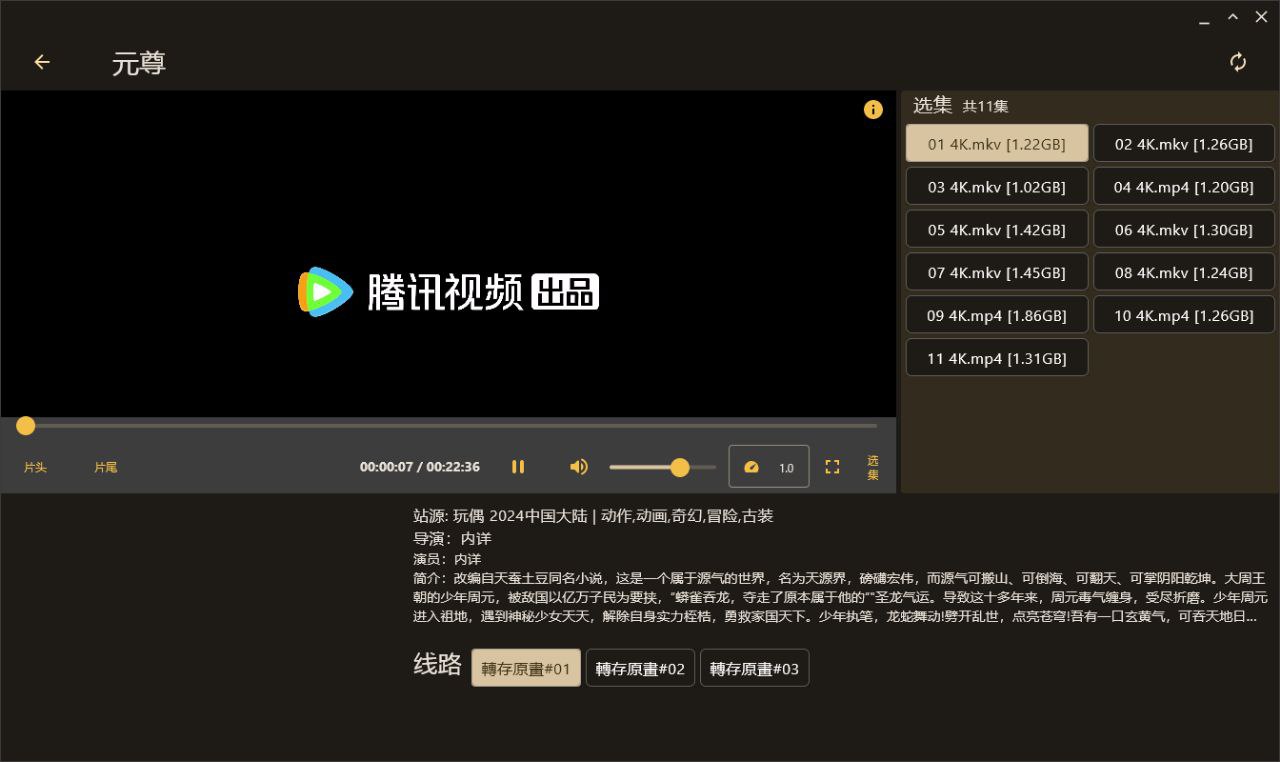Play episode 02 4K.mkv [1.26GB]

coord(1184,144)
